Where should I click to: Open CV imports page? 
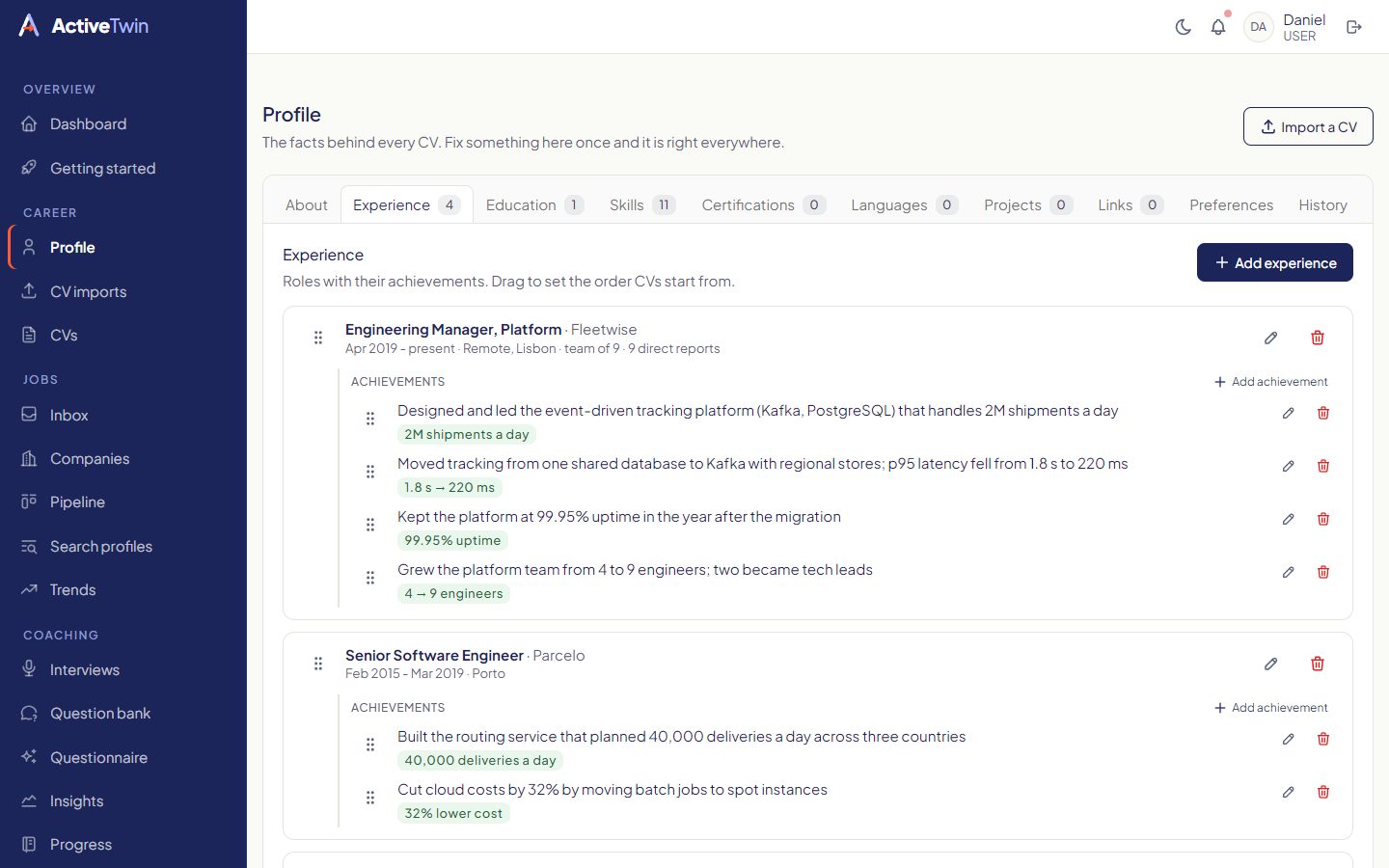(x=123, y=291)
